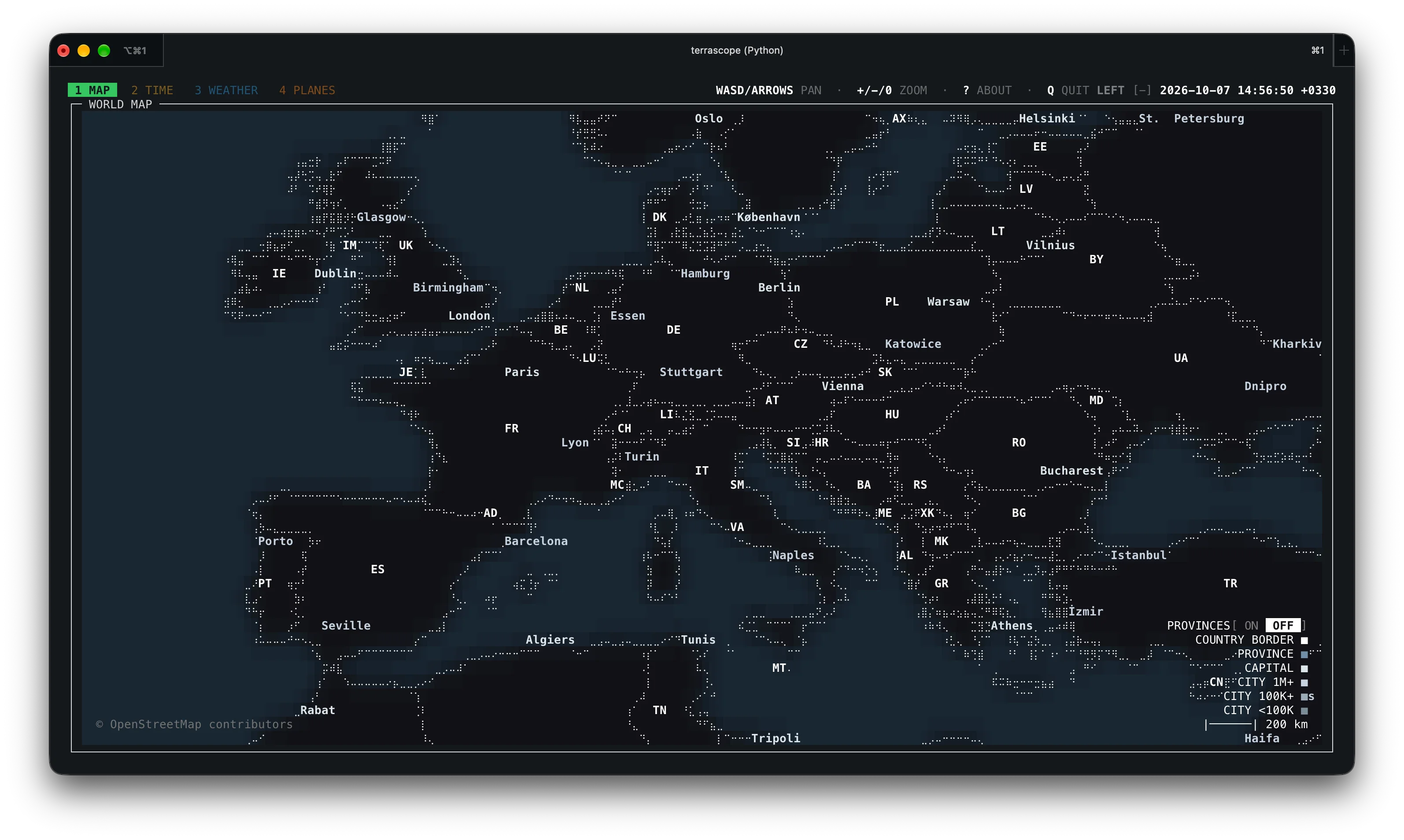Click the Essen city label
Screen dimensions: 1404x840
click(x=627, y=316)
